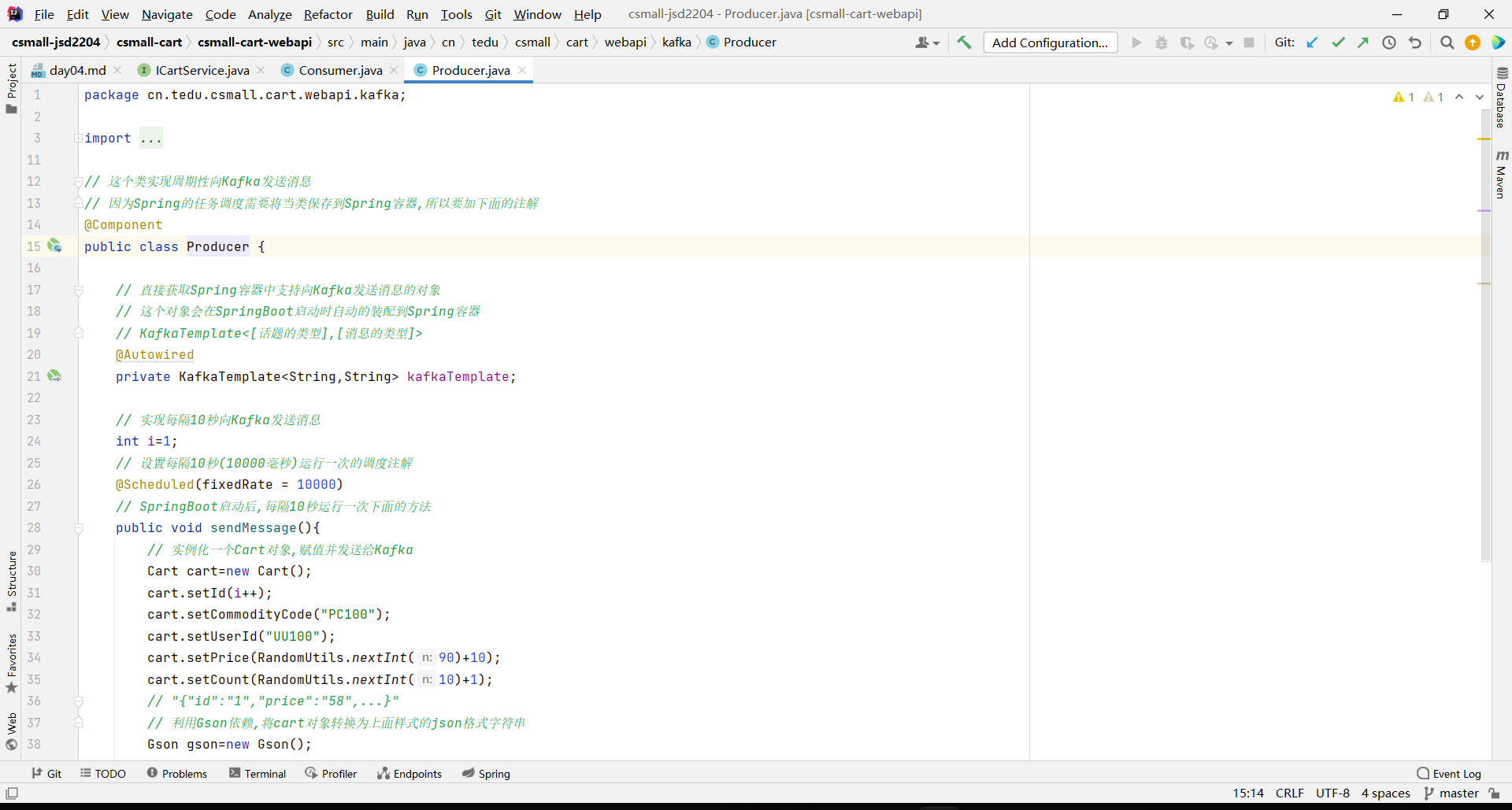Open Search Everywhere magnifier
Screen dimensions: 1512x810
point(1447,43)
